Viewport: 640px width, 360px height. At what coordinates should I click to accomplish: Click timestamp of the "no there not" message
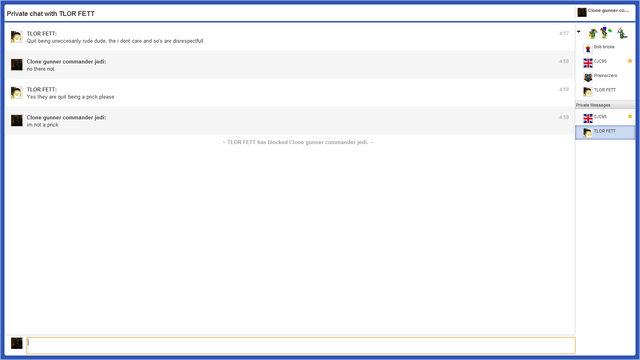point(564,61)
